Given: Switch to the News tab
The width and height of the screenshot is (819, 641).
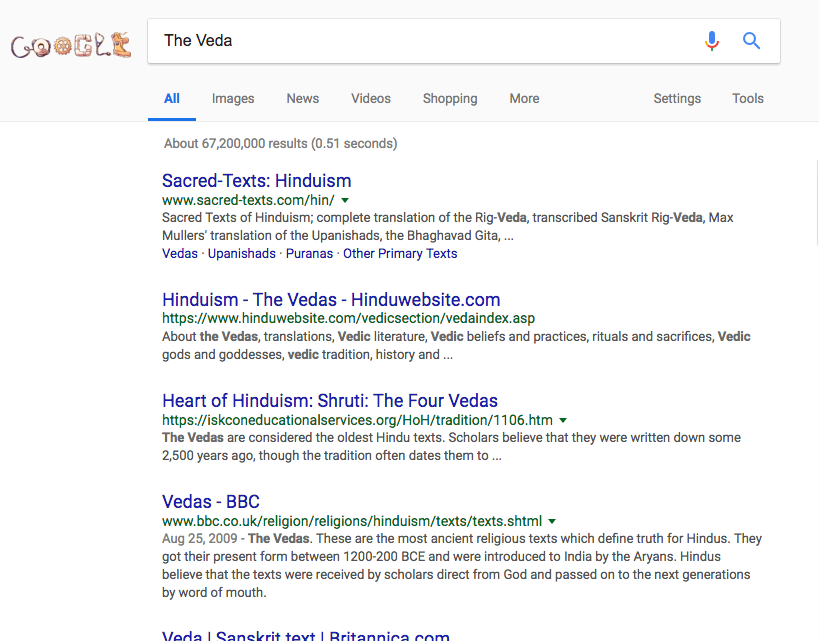Looking at the screenshot, I should pyautogui.click(x=302, y=99).
